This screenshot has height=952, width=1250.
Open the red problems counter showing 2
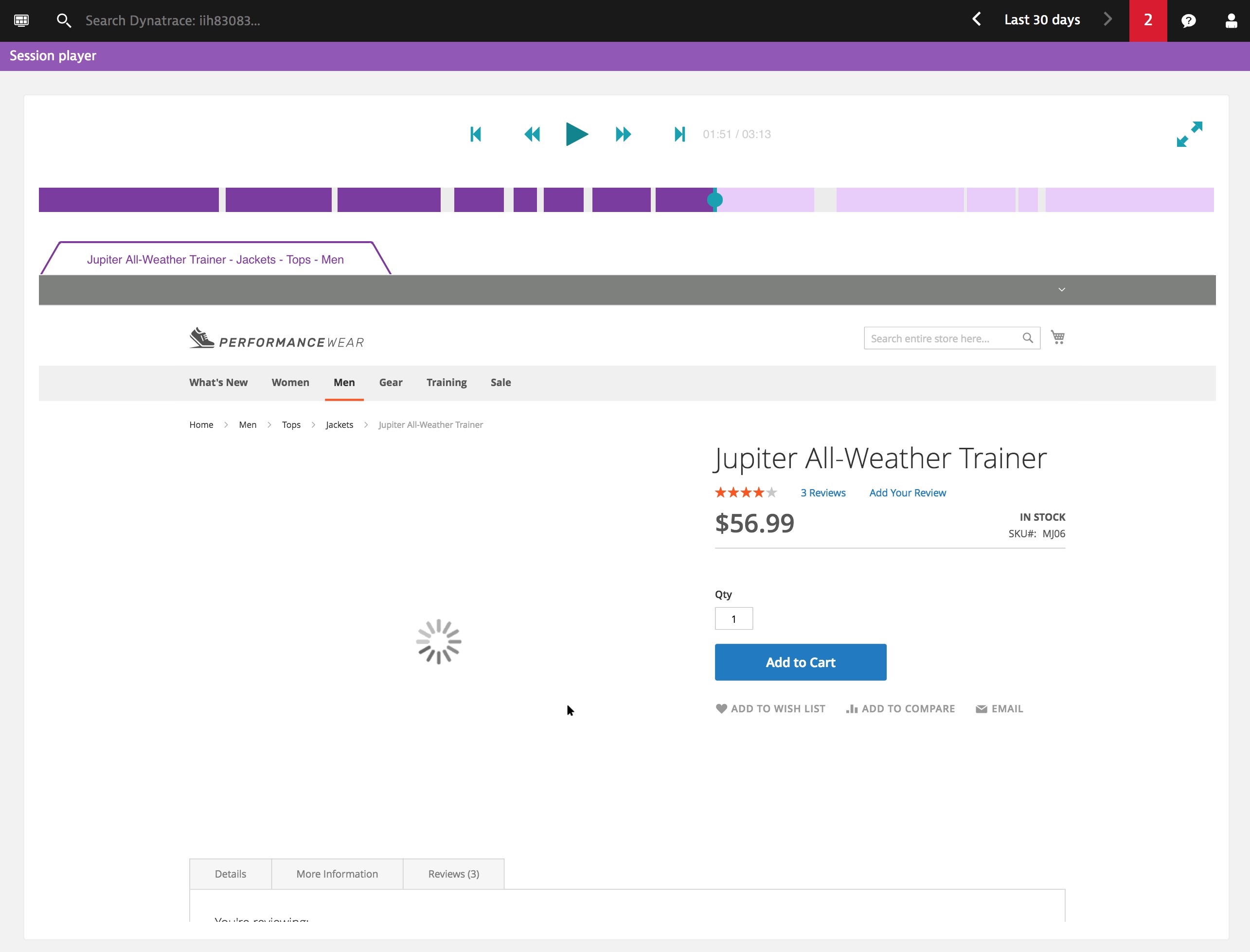click(x=1148, y=20)
